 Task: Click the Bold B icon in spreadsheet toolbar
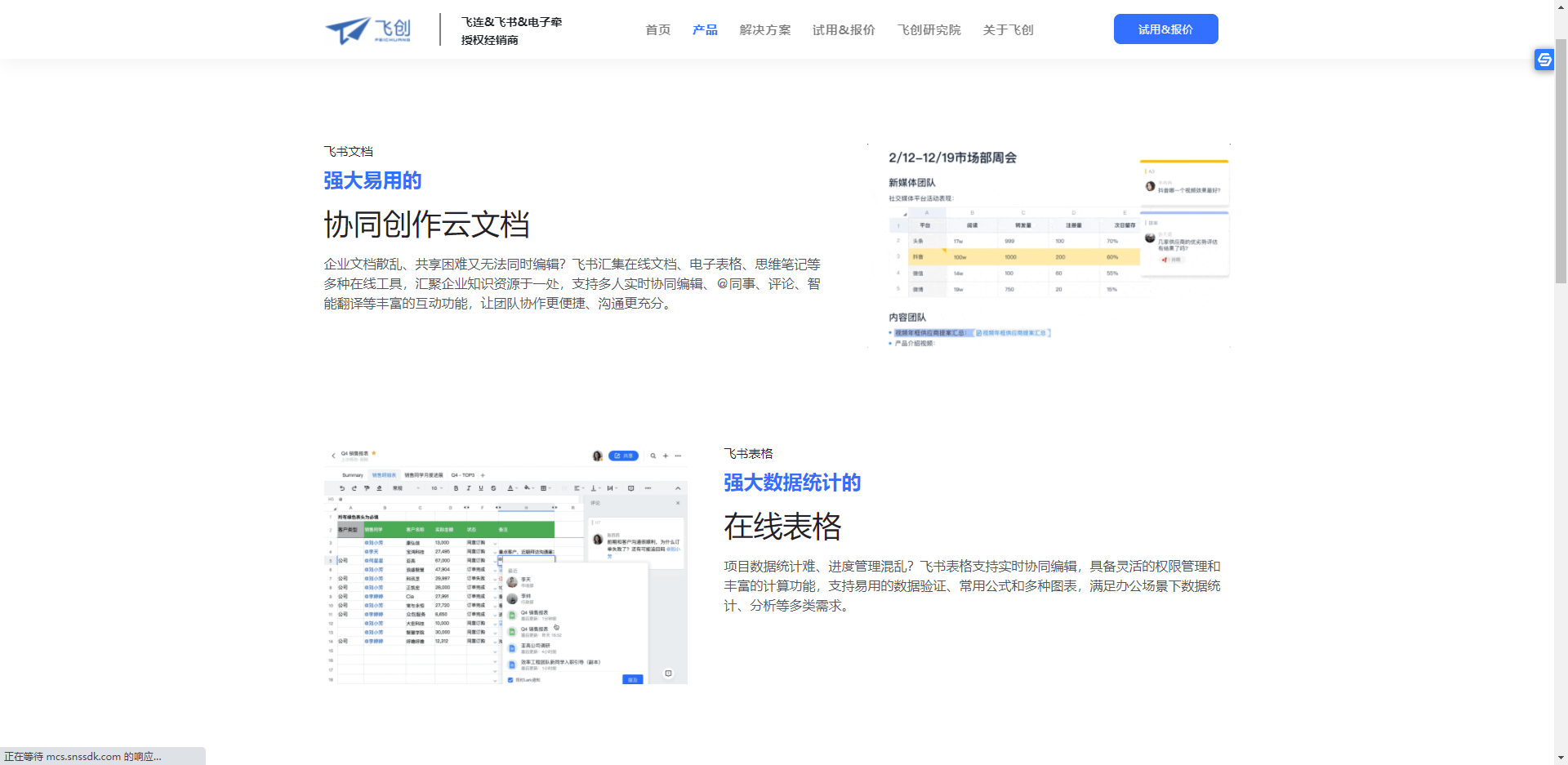click(x=456, y=488)
